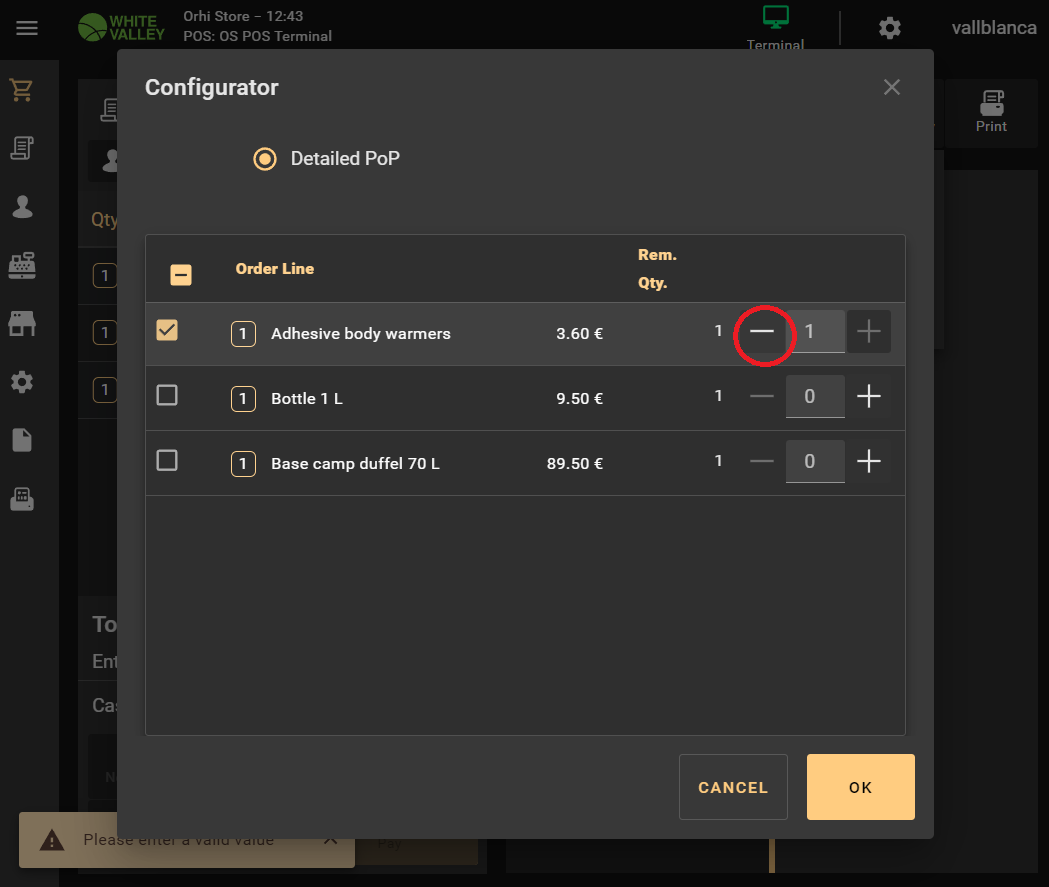1049x887 pixels.
Task: Click the 3.60 € price
Action: coord(579,333)
